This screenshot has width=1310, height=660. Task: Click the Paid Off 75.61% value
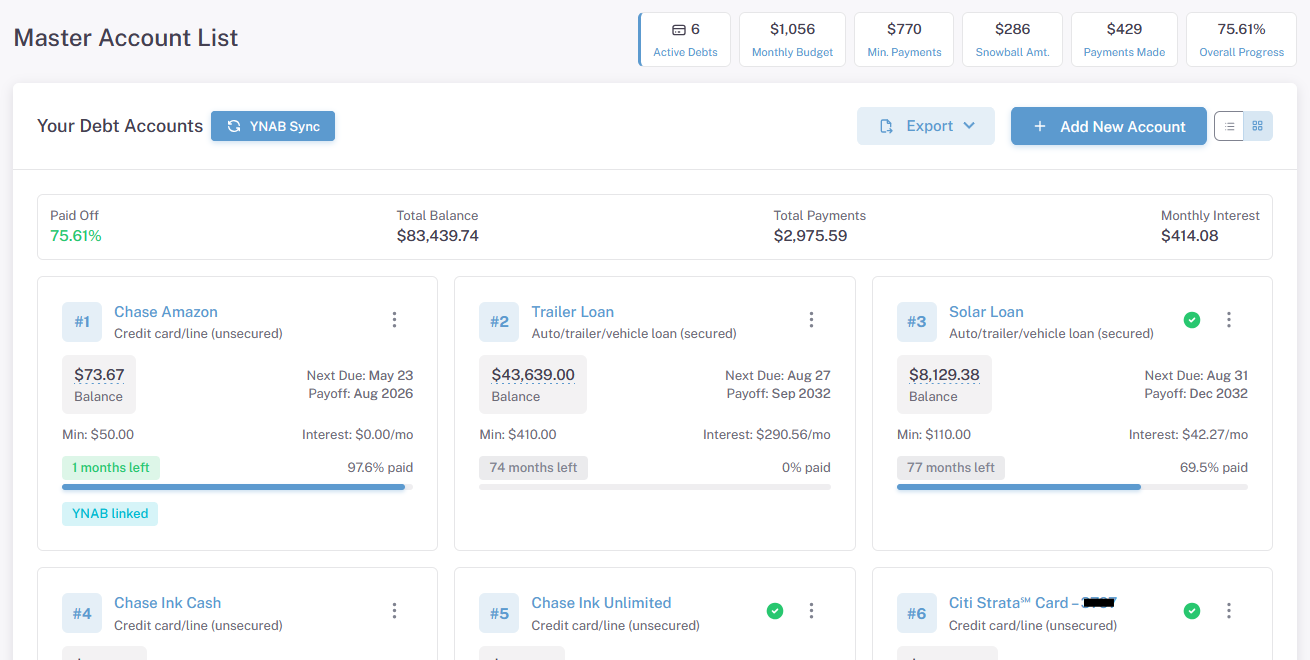click(x=76, y=236)
